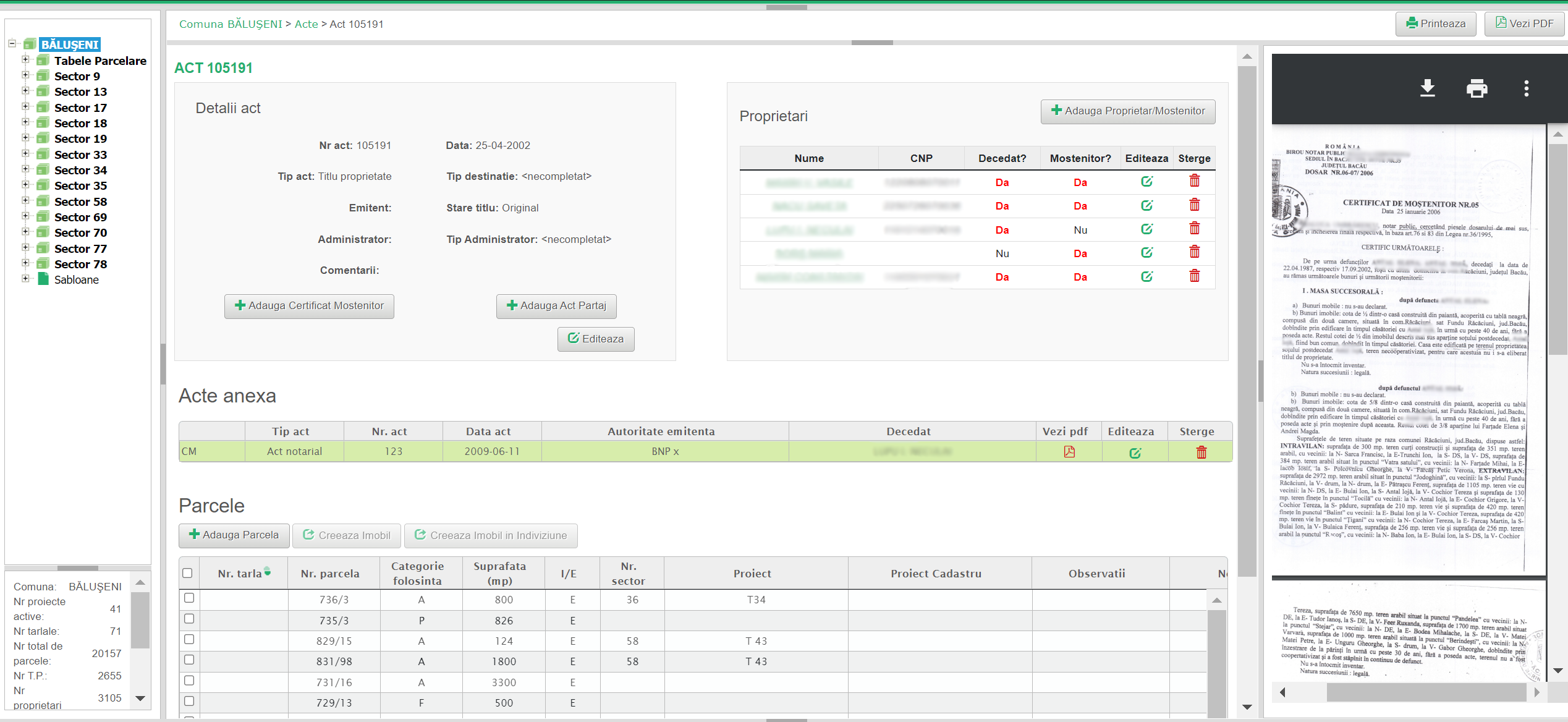Tick checkbox for parcel 829/15

pos(189,640)
